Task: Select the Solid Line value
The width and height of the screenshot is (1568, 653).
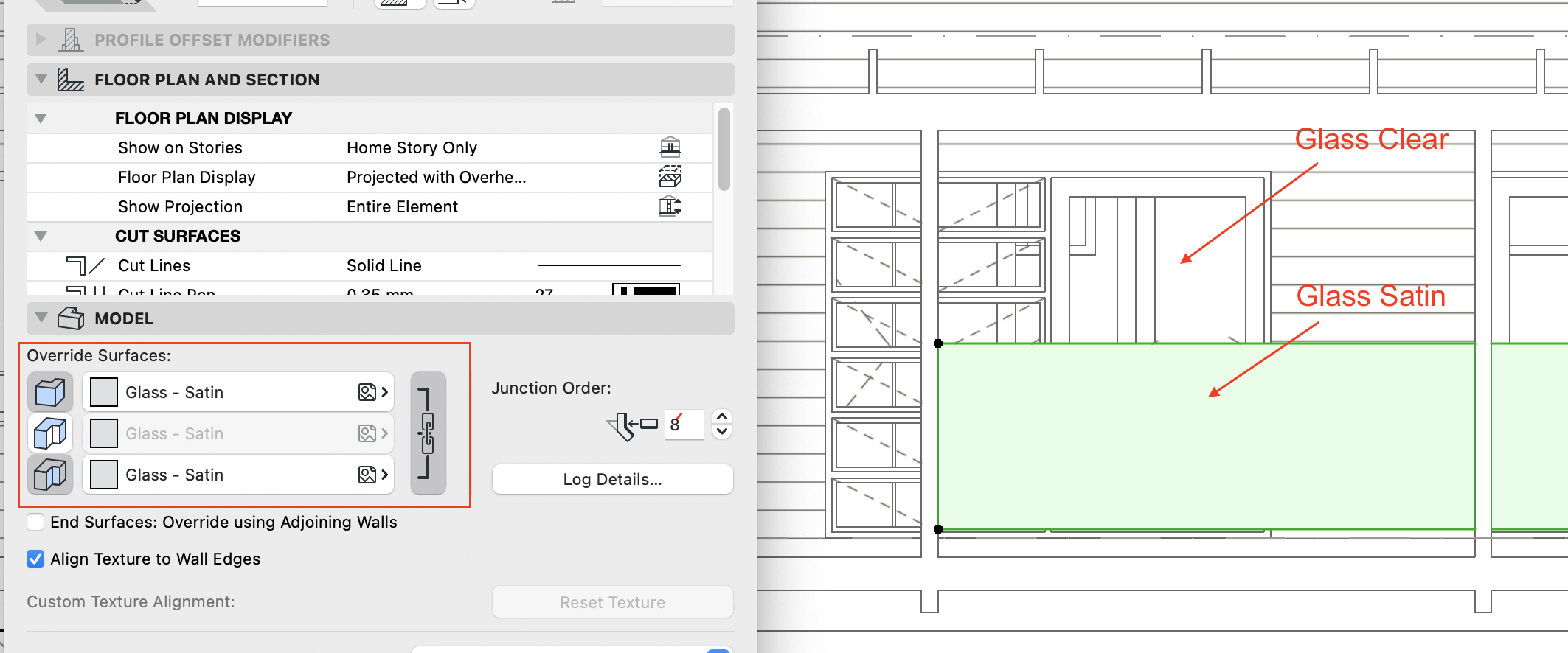Action: pyautogui.click(x=384, y=265)
